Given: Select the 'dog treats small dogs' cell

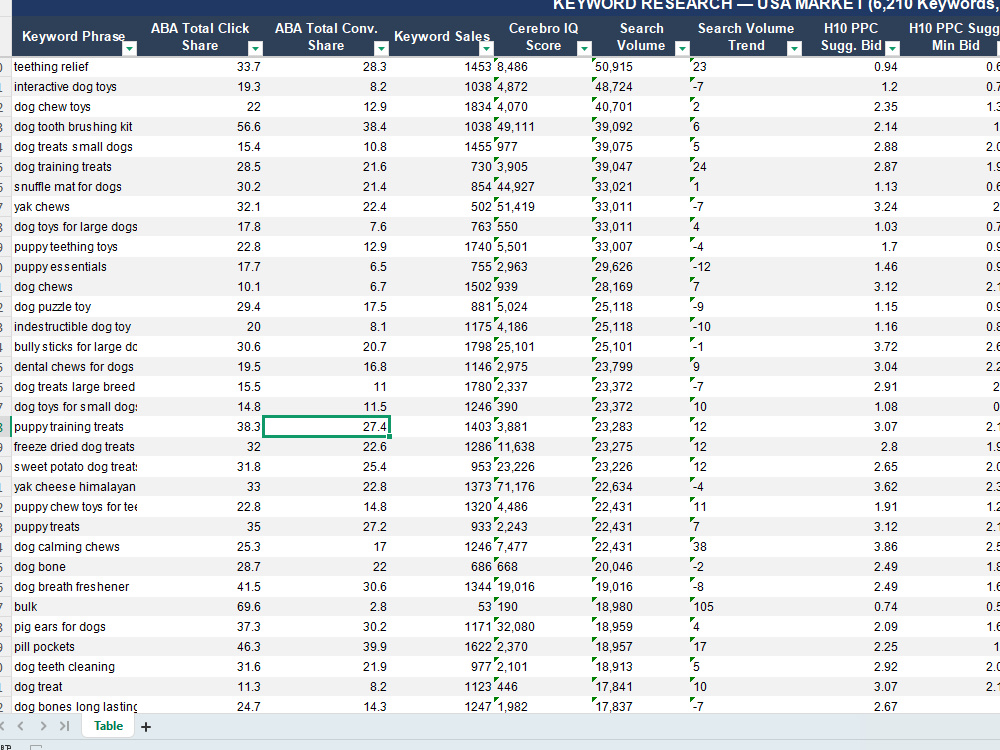Looking at the screenshot, I should point(74,147).
